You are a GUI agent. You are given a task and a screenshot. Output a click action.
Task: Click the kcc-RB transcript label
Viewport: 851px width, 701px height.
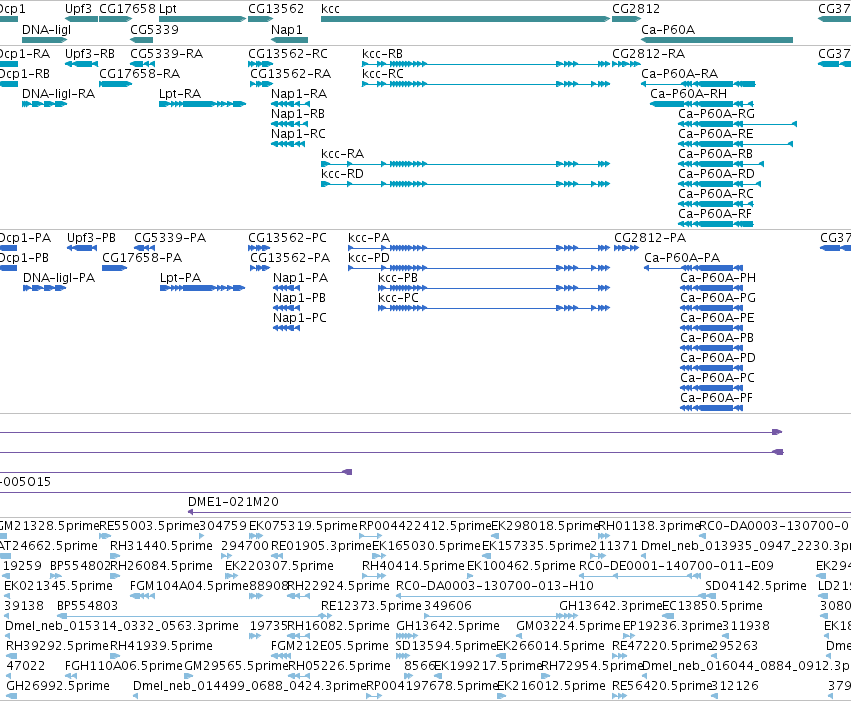pyautogui.click(x=382, y=54)
